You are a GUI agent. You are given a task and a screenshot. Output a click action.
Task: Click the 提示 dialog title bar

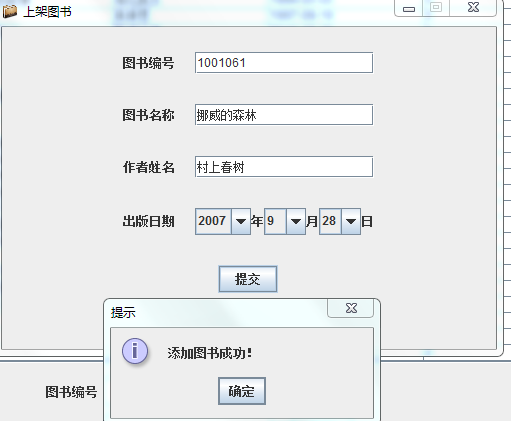click(x=217, y=312)
